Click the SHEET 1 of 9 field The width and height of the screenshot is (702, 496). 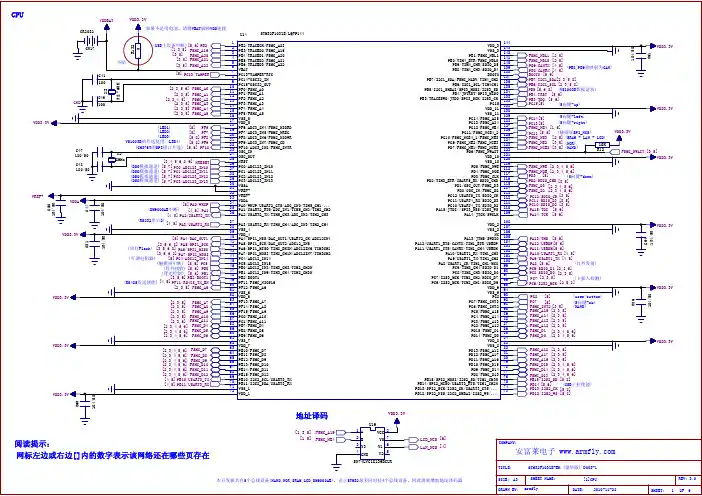point(674,489)
